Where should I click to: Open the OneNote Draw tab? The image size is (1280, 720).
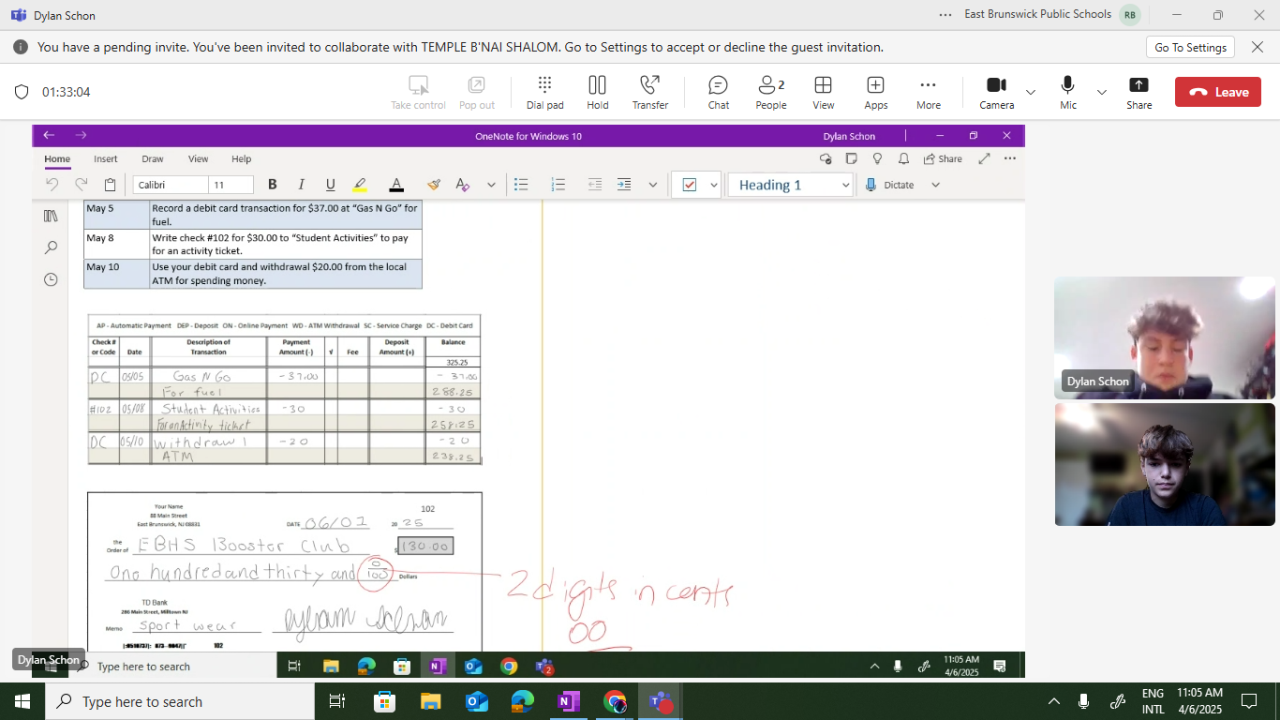pos(152,159)
